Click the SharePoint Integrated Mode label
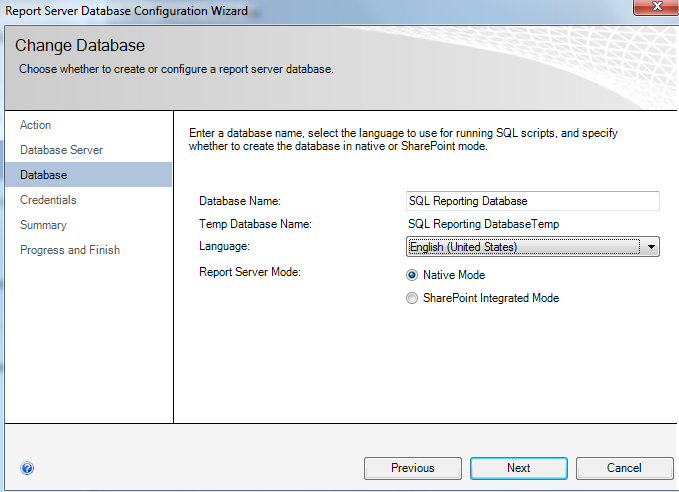This screenshot has height=492, width=679. tap(491, 298)
